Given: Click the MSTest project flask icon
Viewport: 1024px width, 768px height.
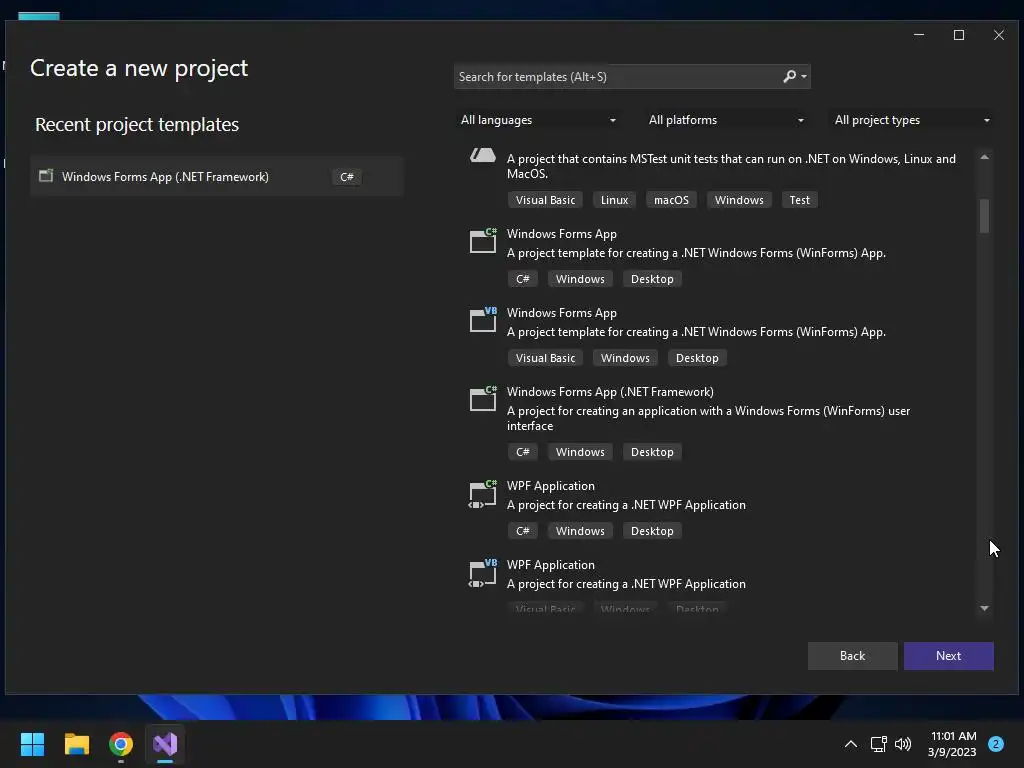Looking at the screenshot, I should [x=483, y=155].
